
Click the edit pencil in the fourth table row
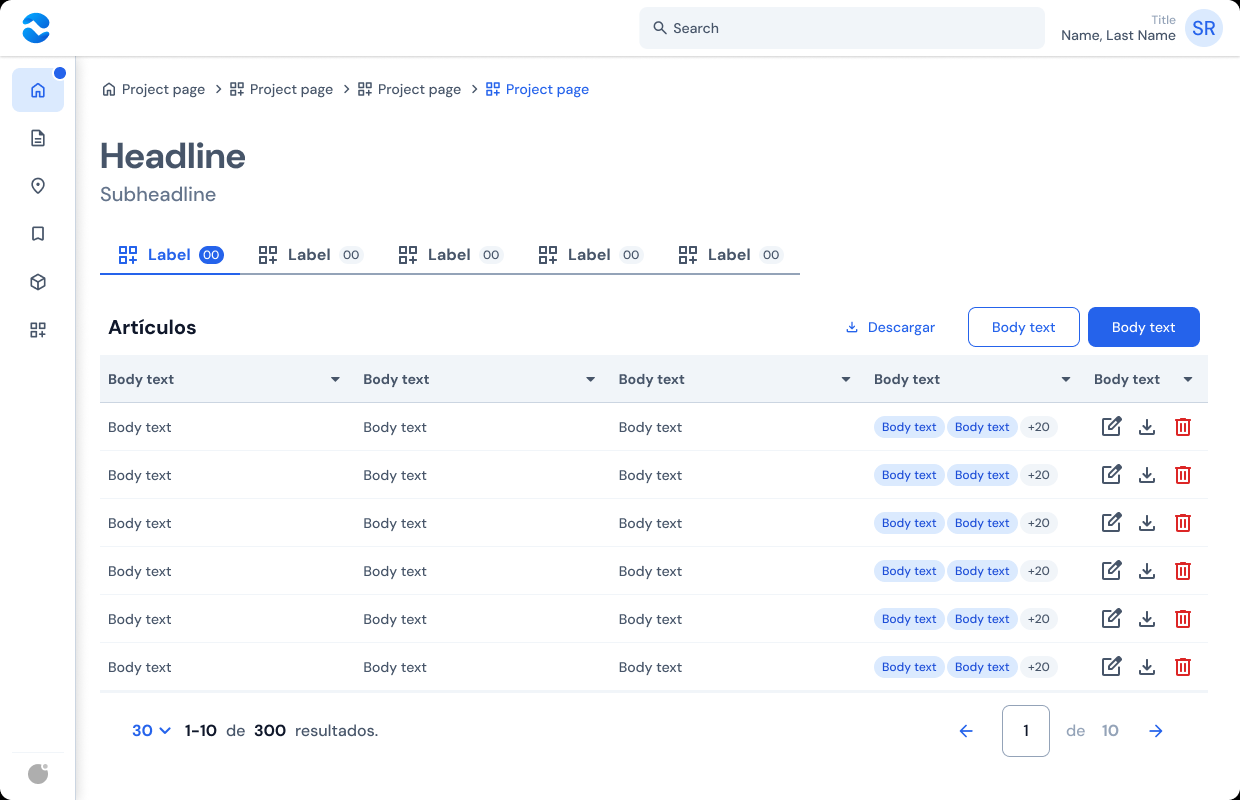click(1111, 570)
